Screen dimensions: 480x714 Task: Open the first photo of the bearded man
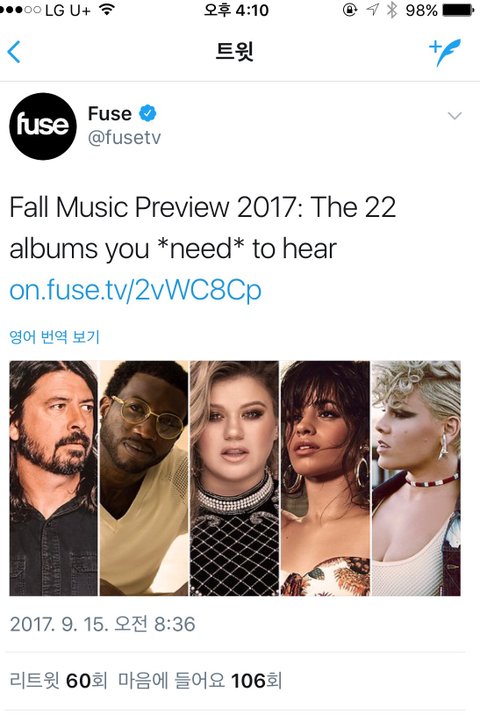coord(53,478)
